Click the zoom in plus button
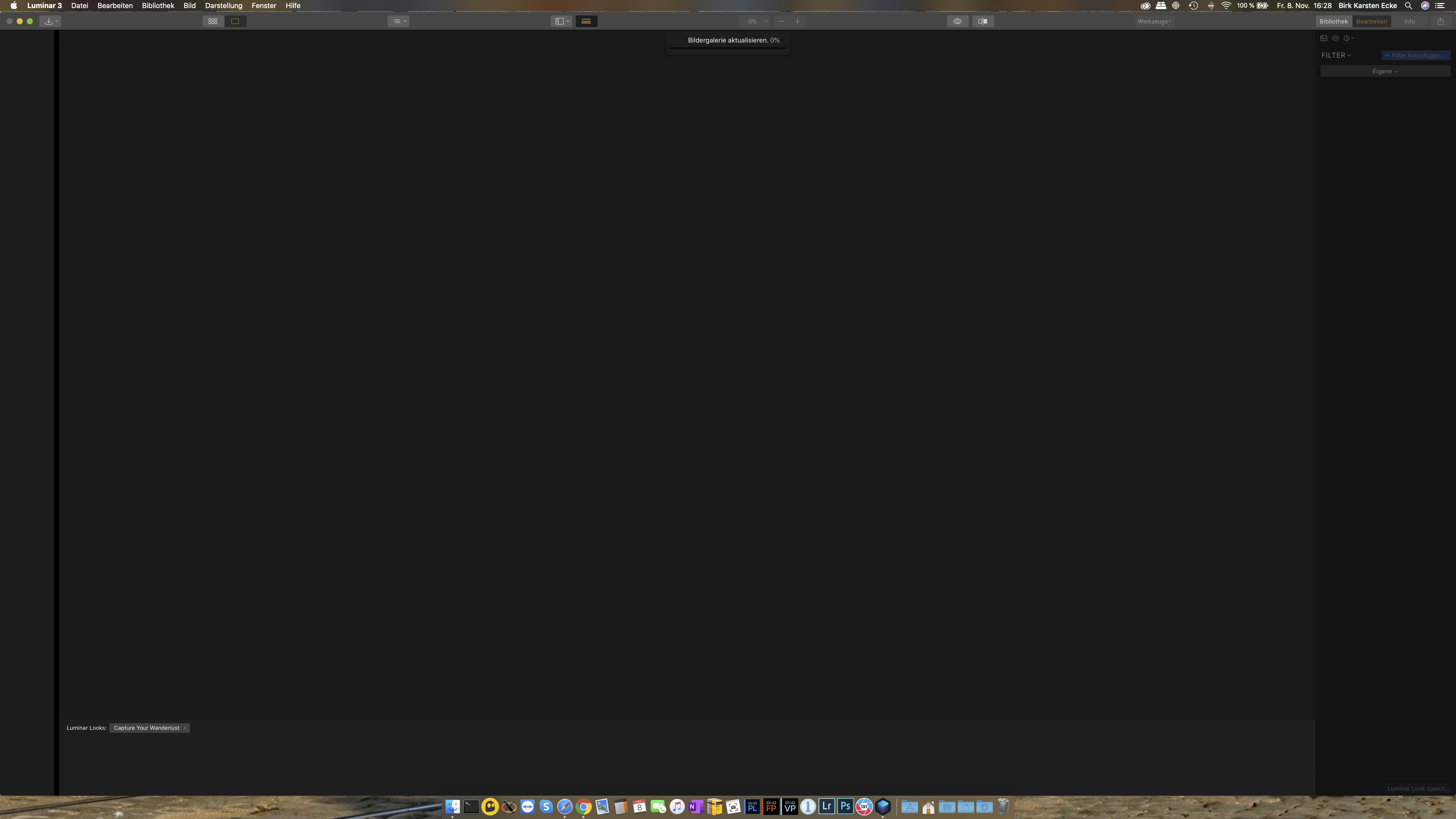Screen dimensions: 1456x819 click(x=798, y=21)
